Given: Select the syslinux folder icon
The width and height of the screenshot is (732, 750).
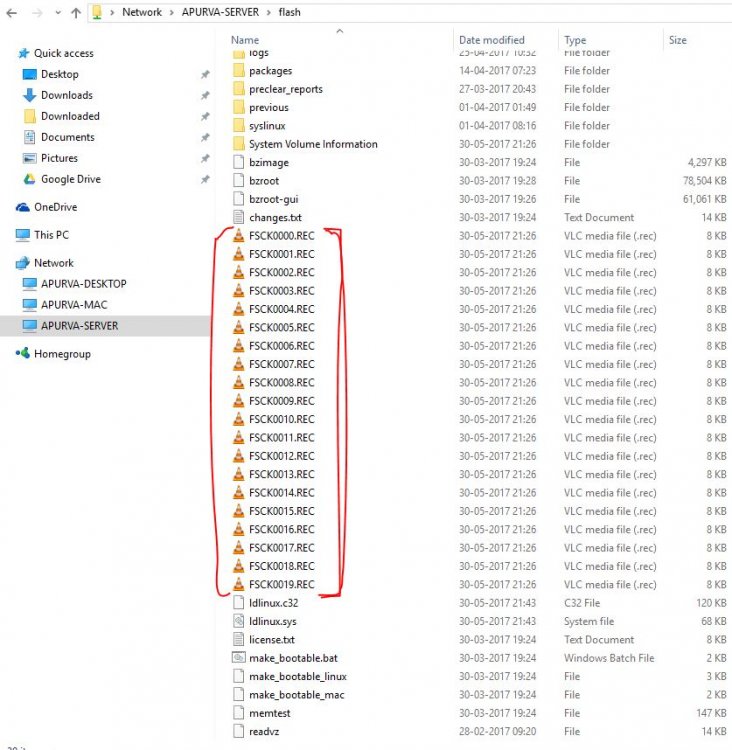Looking at the screenshot, I should (239, 126).
